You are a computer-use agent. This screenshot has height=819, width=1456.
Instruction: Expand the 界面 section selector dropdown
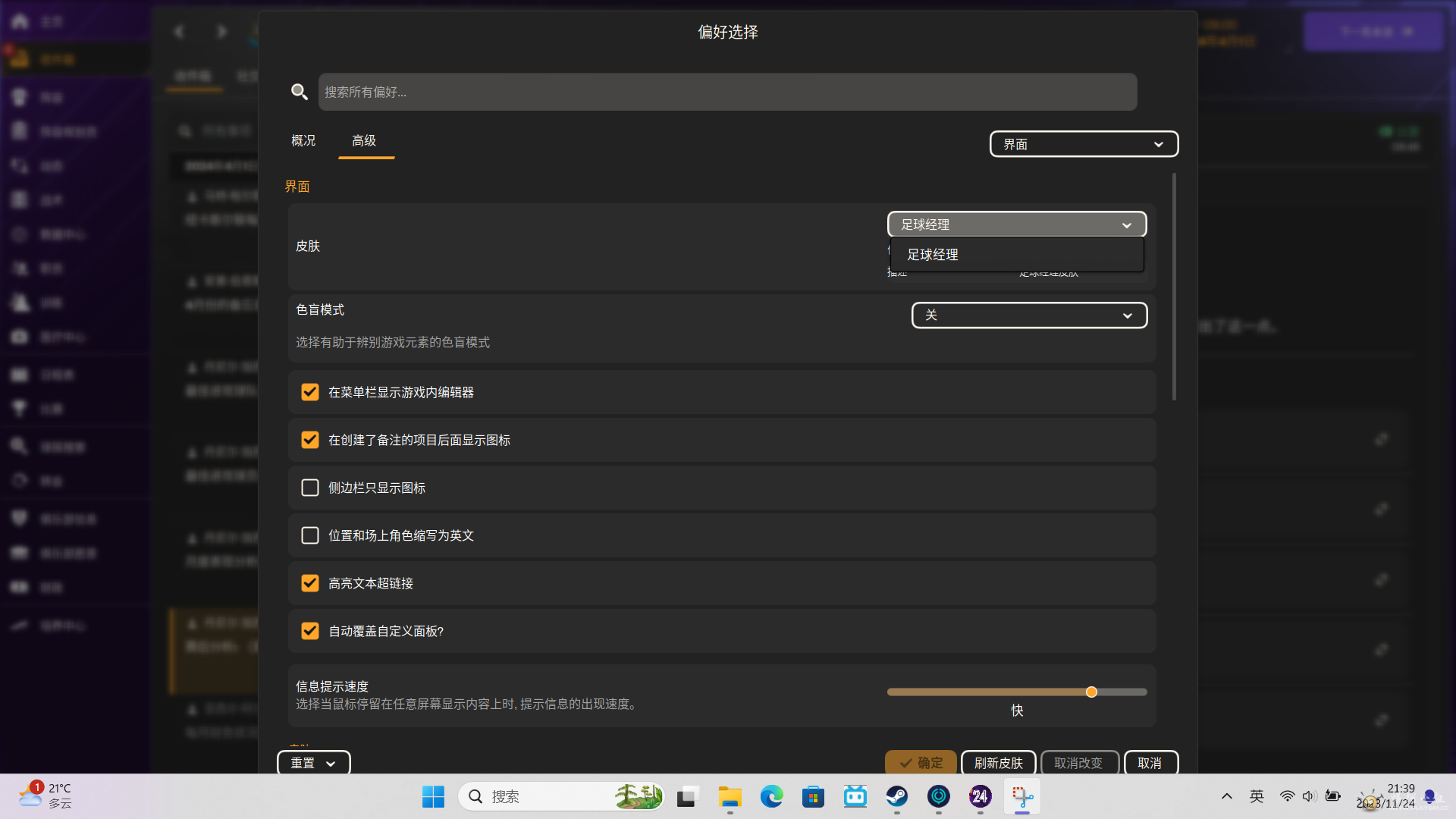coord(1084,144)
